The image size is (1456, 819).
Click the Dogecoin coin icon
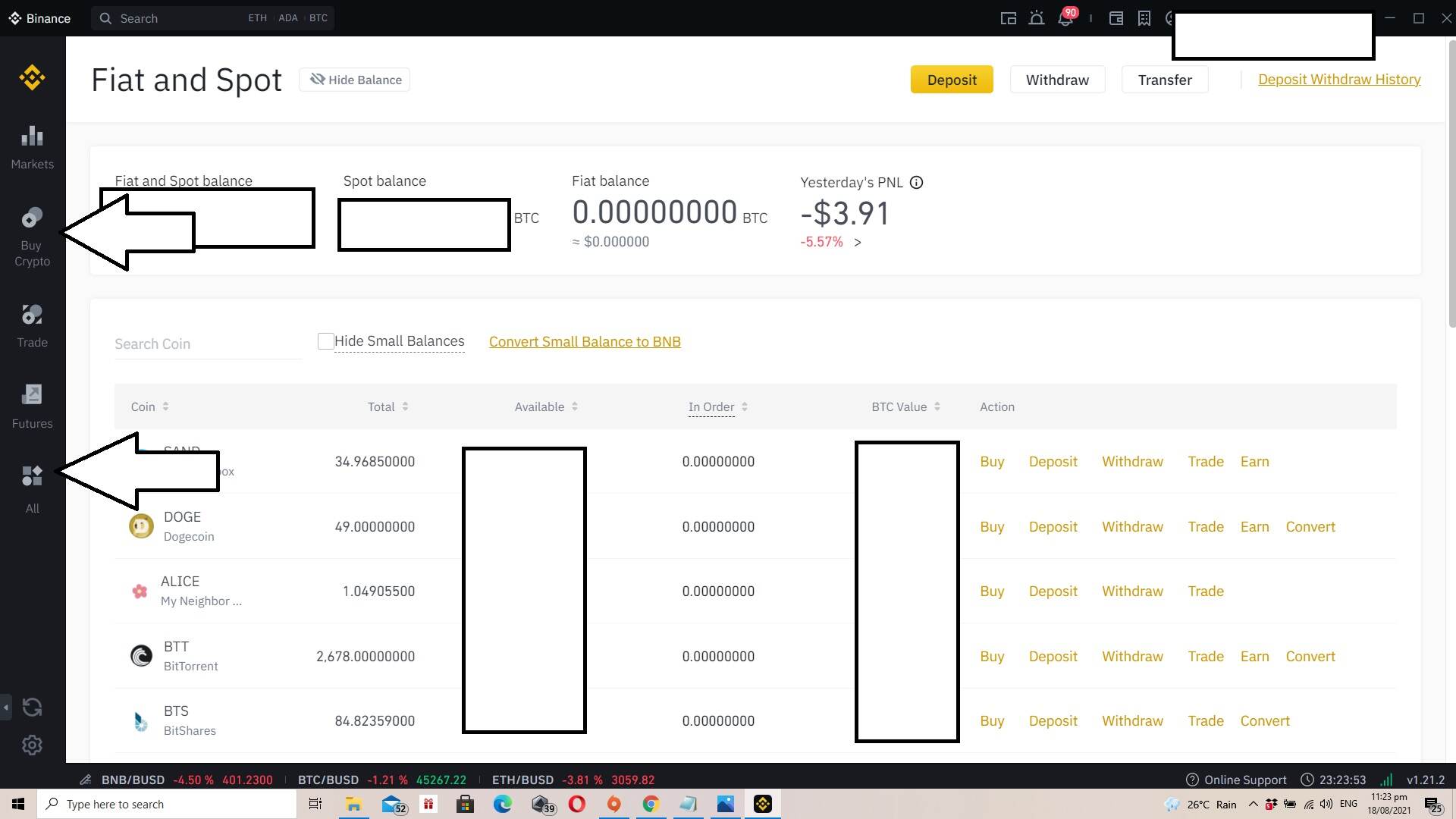141,526
